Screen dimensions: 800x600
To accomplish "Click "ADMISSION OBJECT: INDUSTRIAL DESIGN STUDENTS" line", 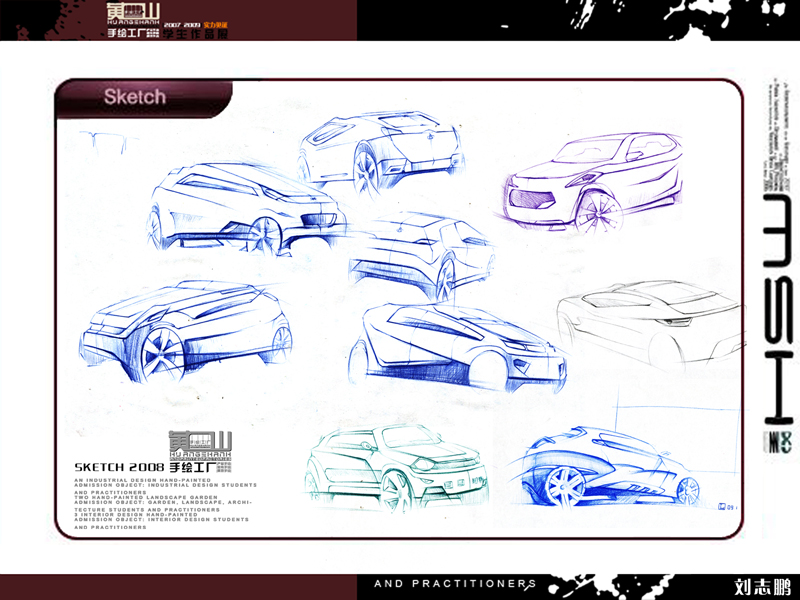I will [166, 485].
